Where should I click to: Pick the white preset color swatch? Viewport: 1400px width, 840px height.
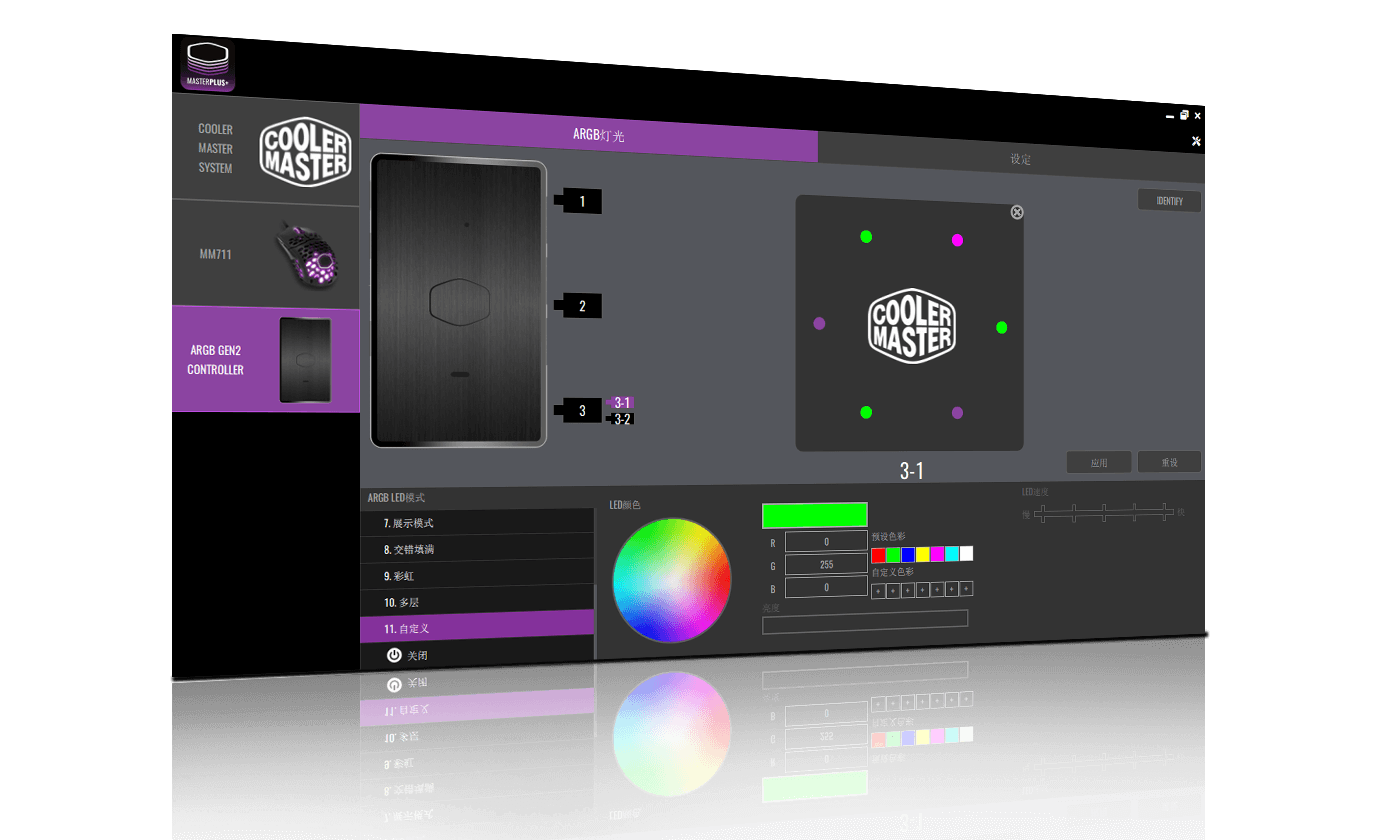tap(966, 554)
